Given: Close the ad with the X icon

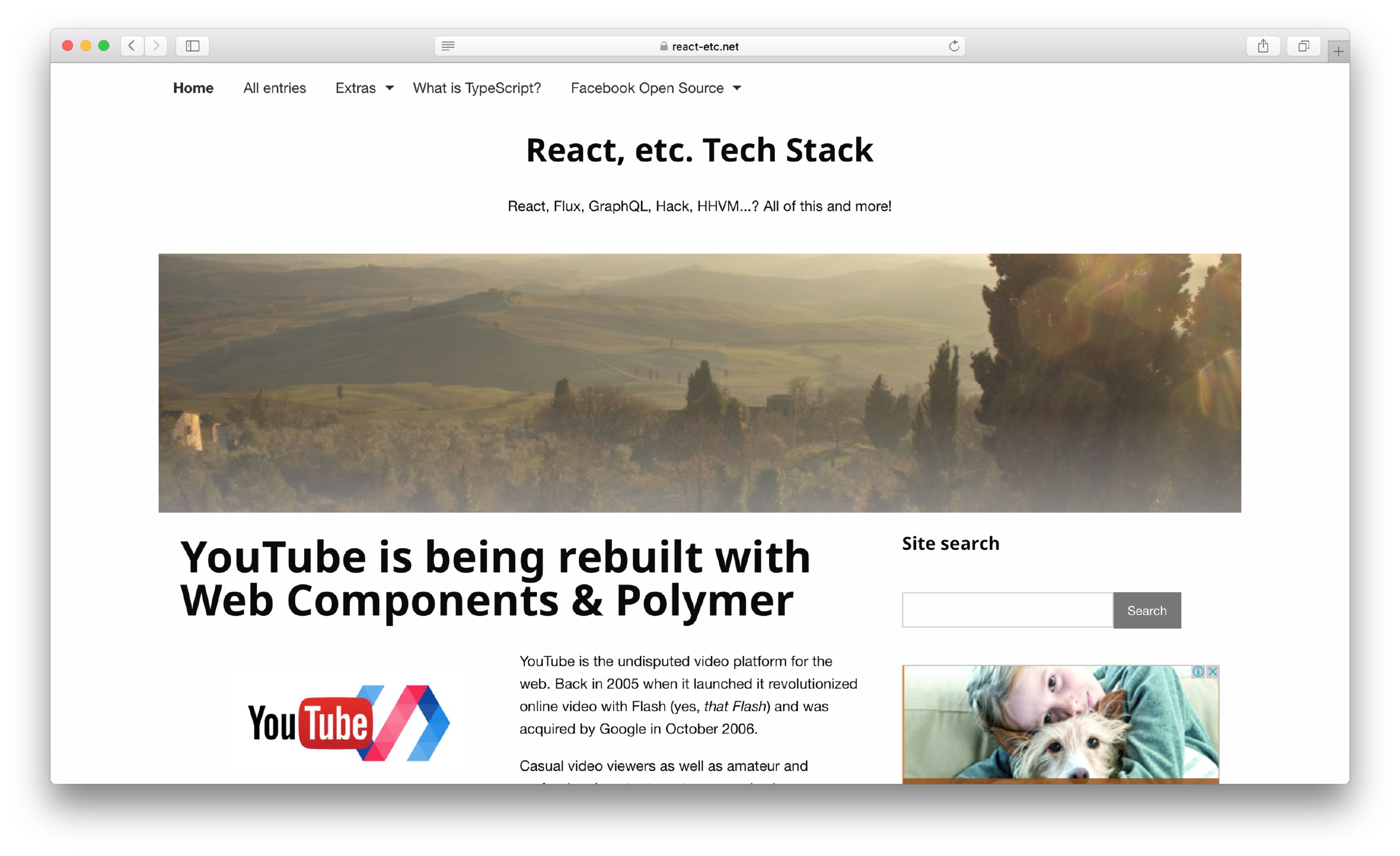Looking at the screenshot, I should pos(1212,671).
